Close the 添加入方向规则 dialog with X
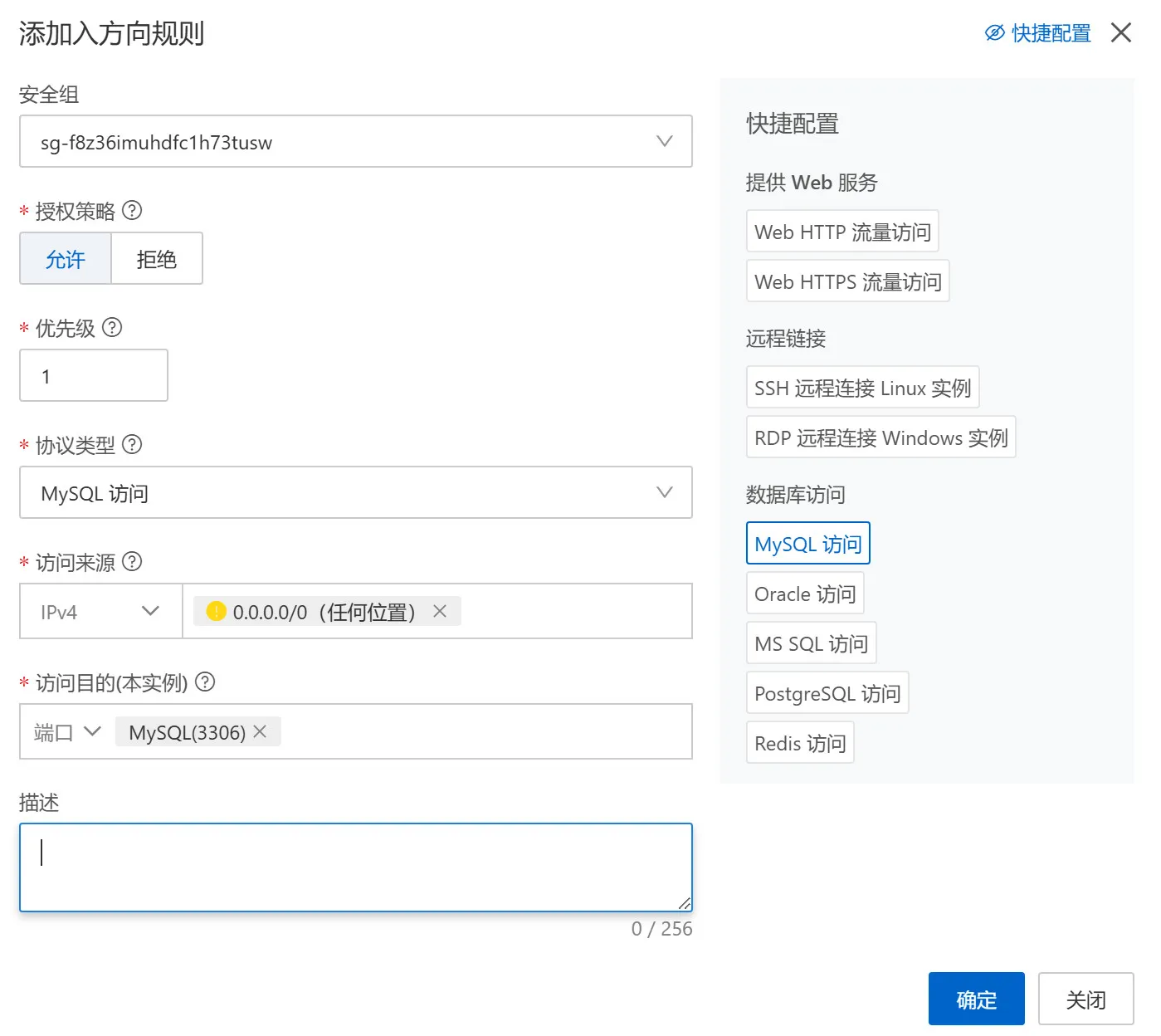Viewport: 1161px width, 1036px height. (x=1121, y=32)
